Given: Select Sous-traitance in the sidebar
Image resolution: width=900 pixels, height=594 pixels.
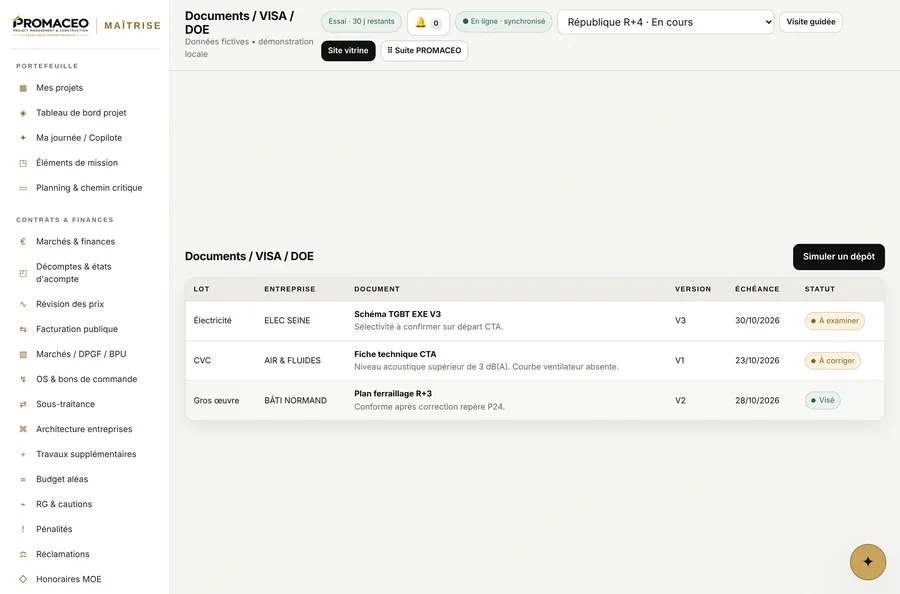Looking at the screenshot, I should (x=65, y=404).
